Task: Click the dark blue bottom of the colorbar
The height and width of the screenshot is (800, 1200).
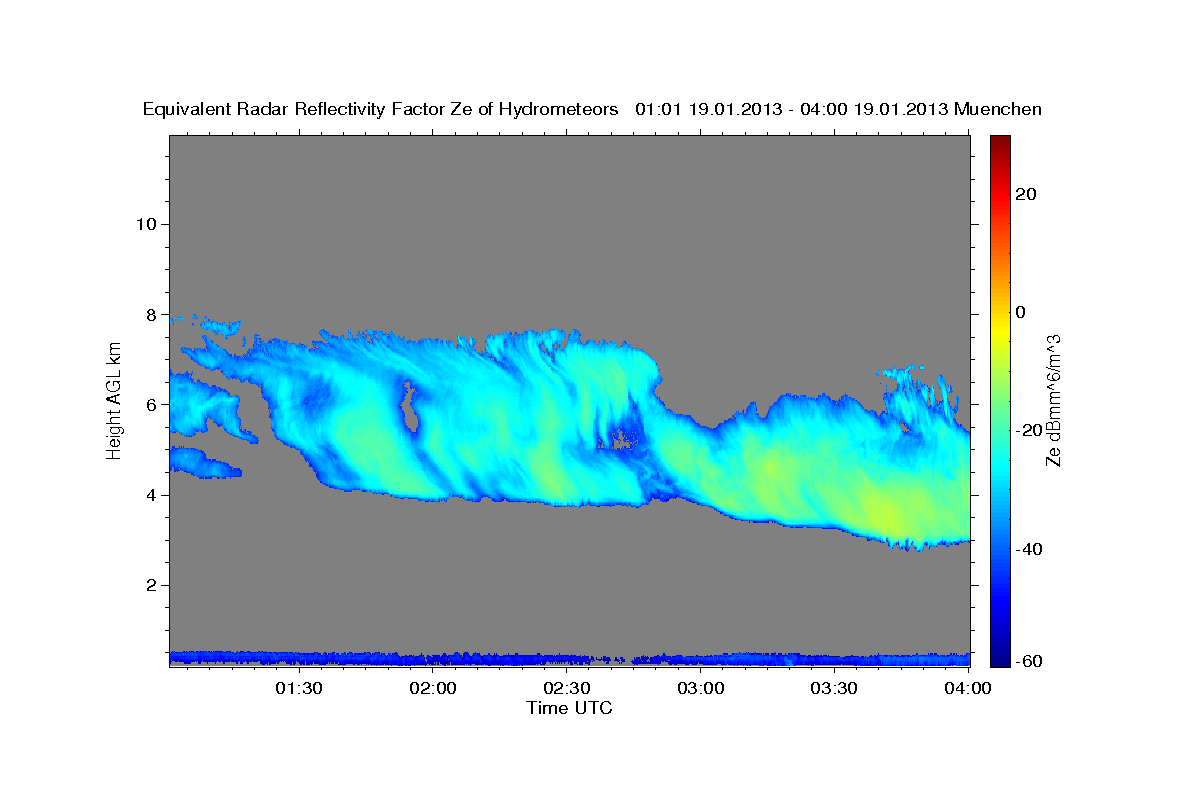Action: [x=1000, y=656]
